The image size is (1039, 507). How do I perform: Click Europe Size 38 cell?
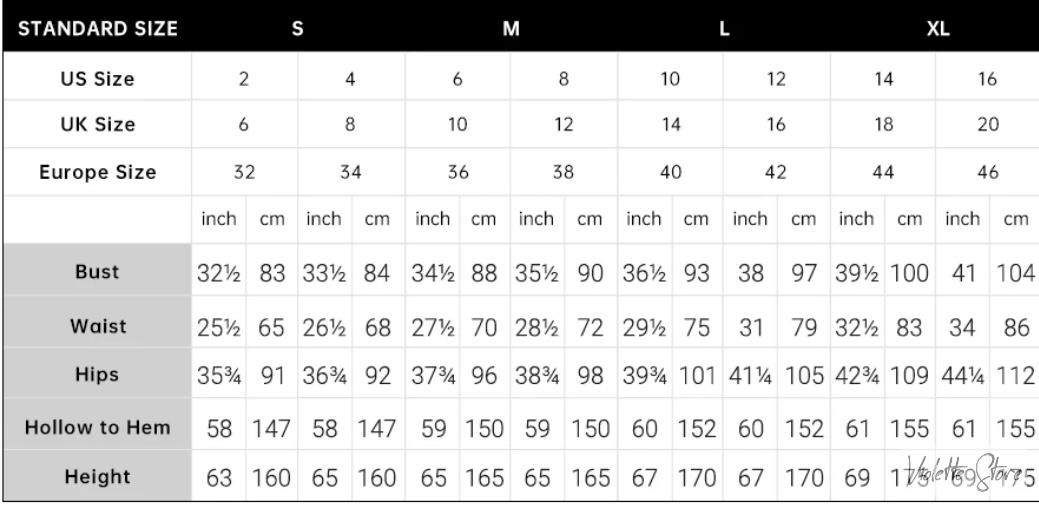564,172
